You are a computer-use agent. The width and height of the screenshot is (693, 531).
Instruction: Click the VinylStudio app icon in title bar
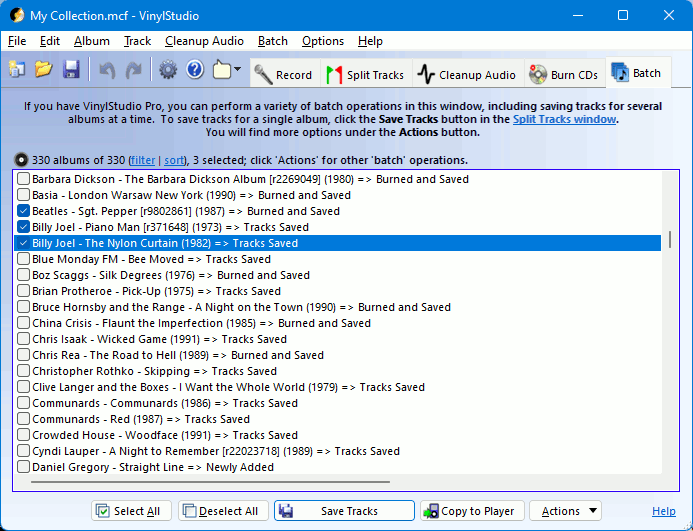coord(17,15)
